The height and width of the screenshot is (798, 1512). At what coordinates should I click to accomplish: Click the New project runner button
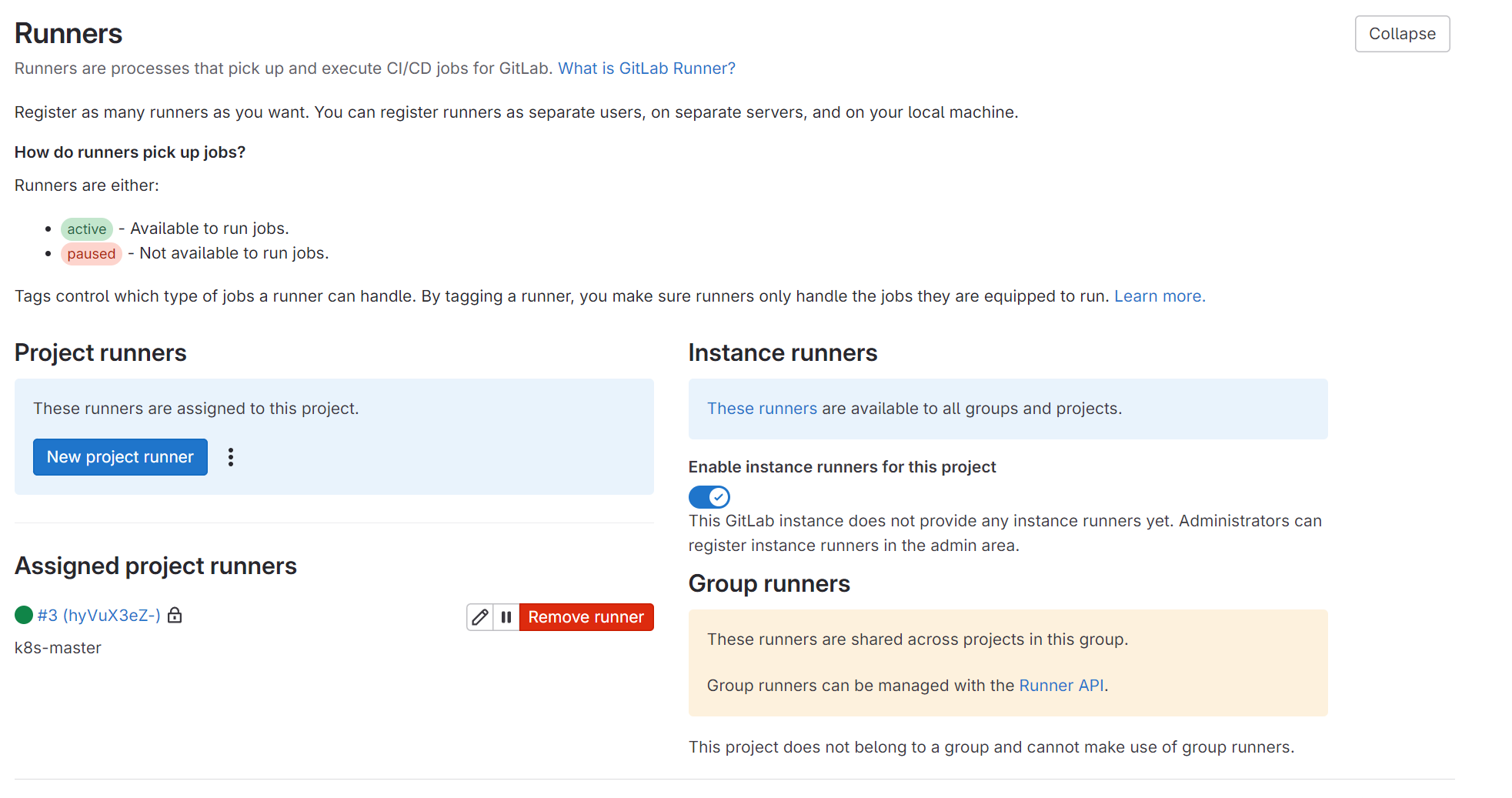(x=120, y=457)
